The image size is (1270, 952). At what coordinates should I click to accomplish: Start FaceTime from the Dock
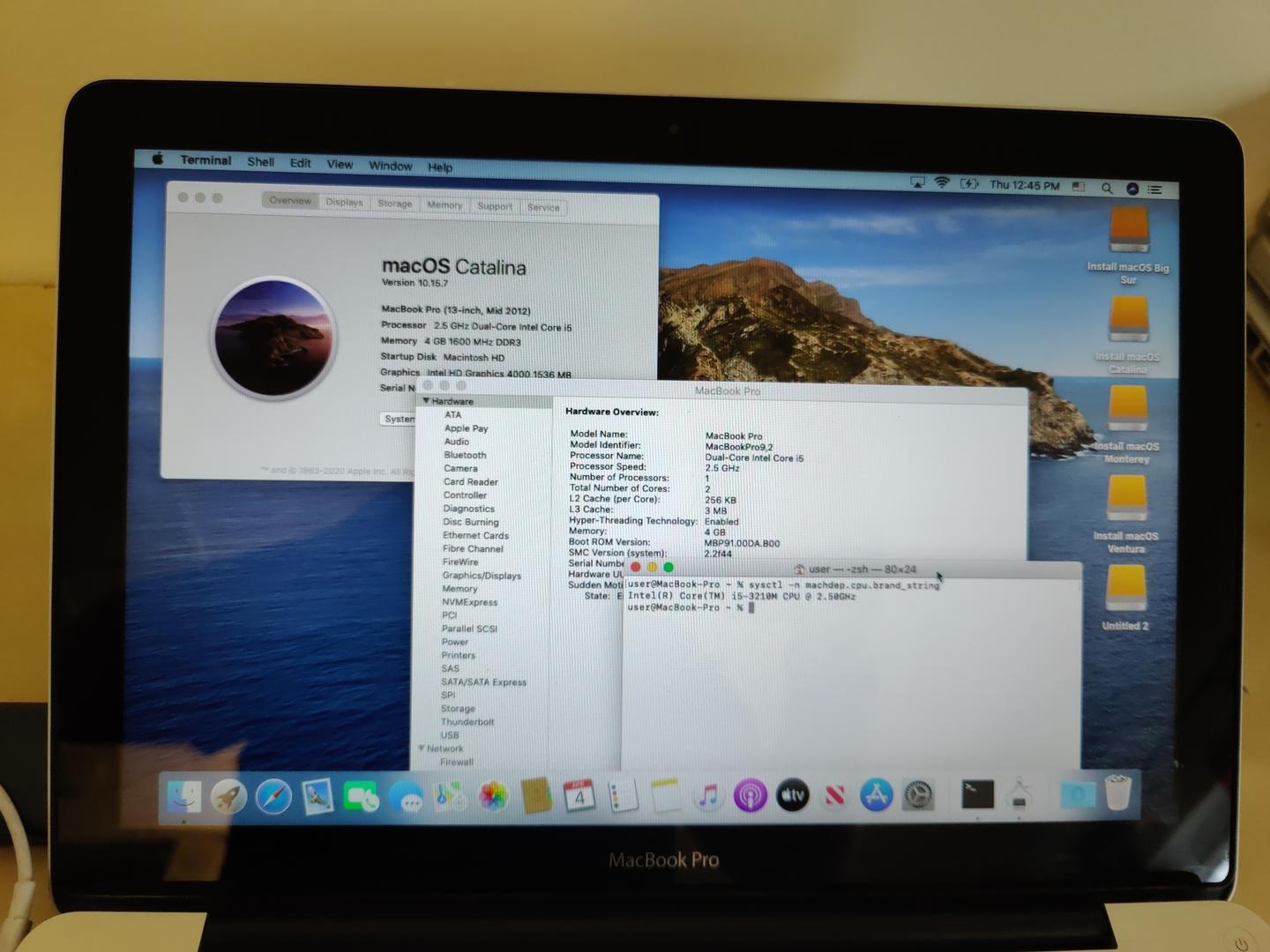[361, 797]
